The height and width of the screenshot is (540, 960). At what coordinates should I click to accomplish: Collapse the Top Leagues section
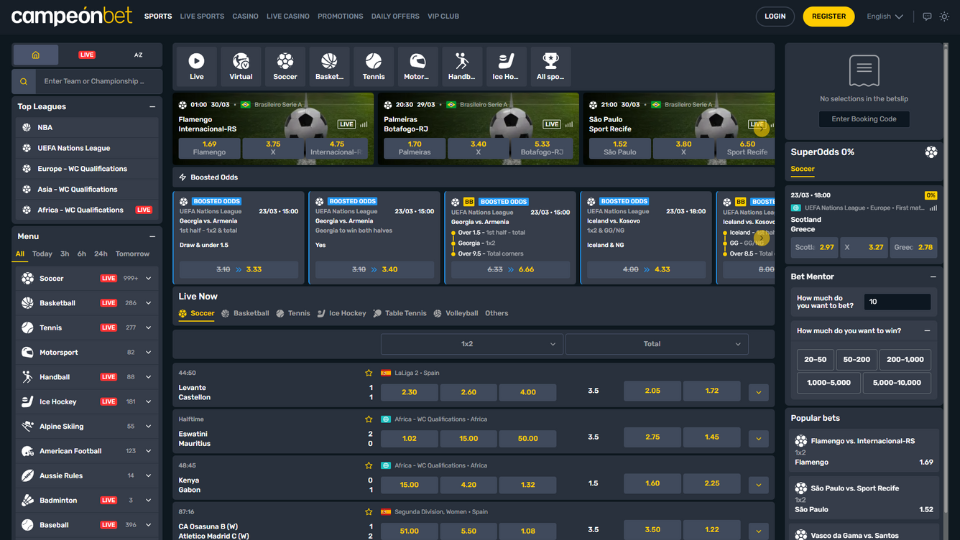(152, 107)
